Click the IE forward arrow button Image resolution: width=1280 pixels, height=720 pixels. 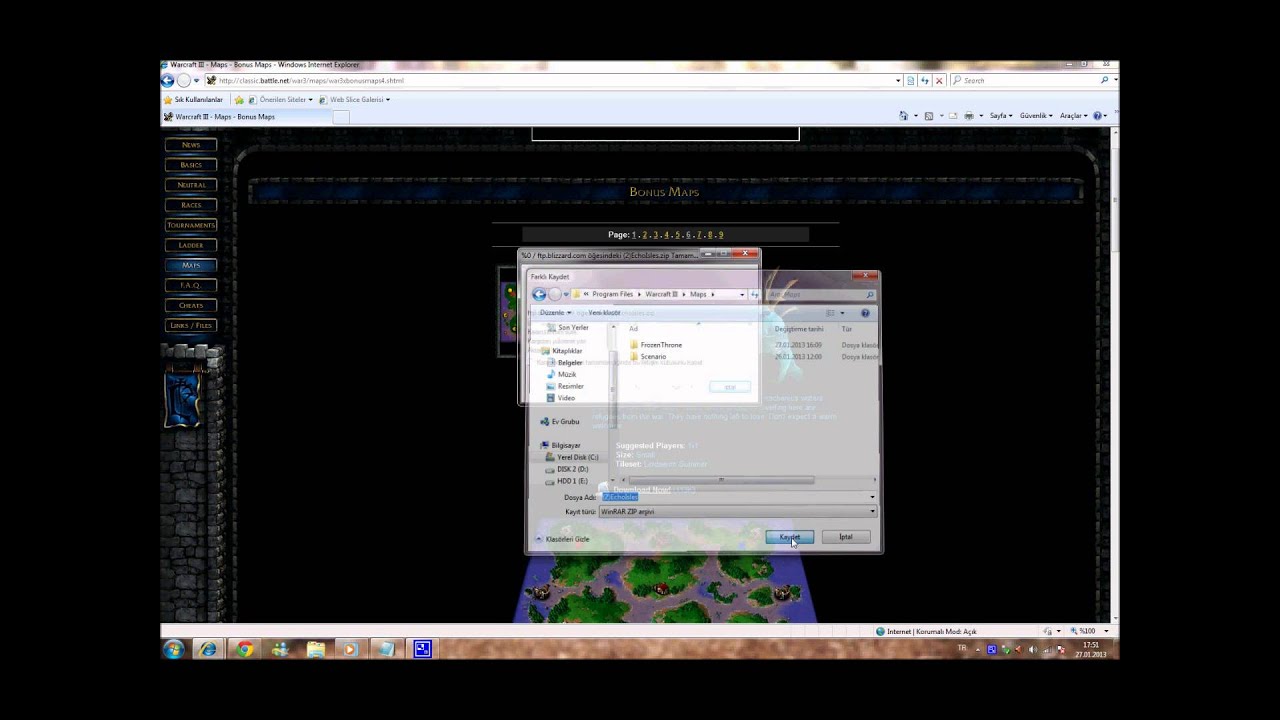183,80
